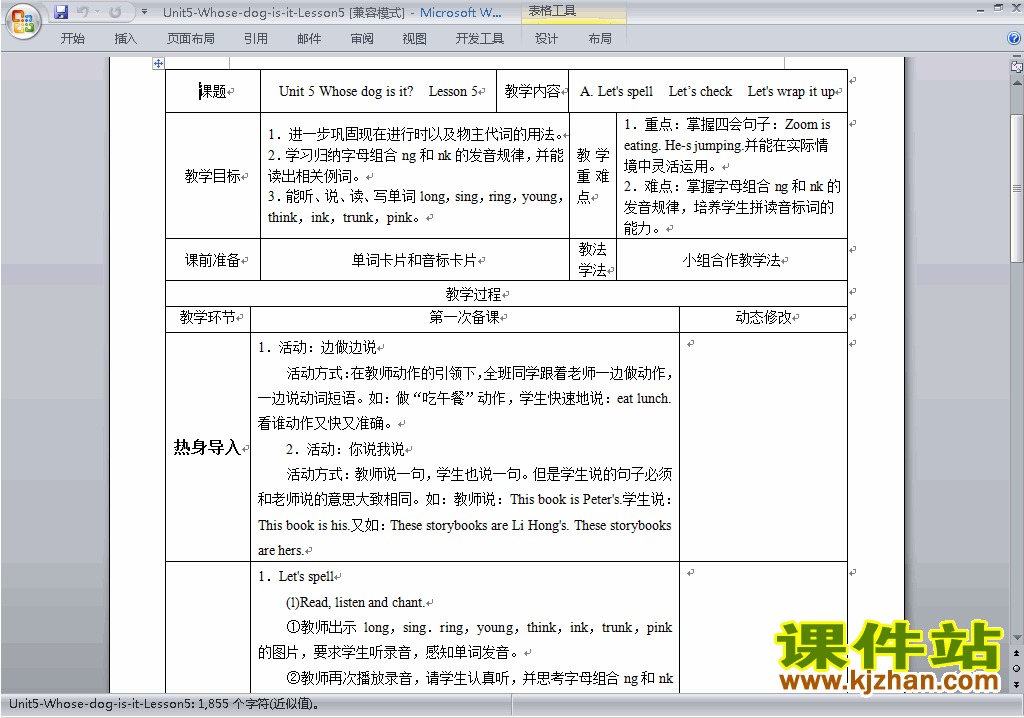
Task: Click the Select Browse Object round button
Action: coord(1016,668)
